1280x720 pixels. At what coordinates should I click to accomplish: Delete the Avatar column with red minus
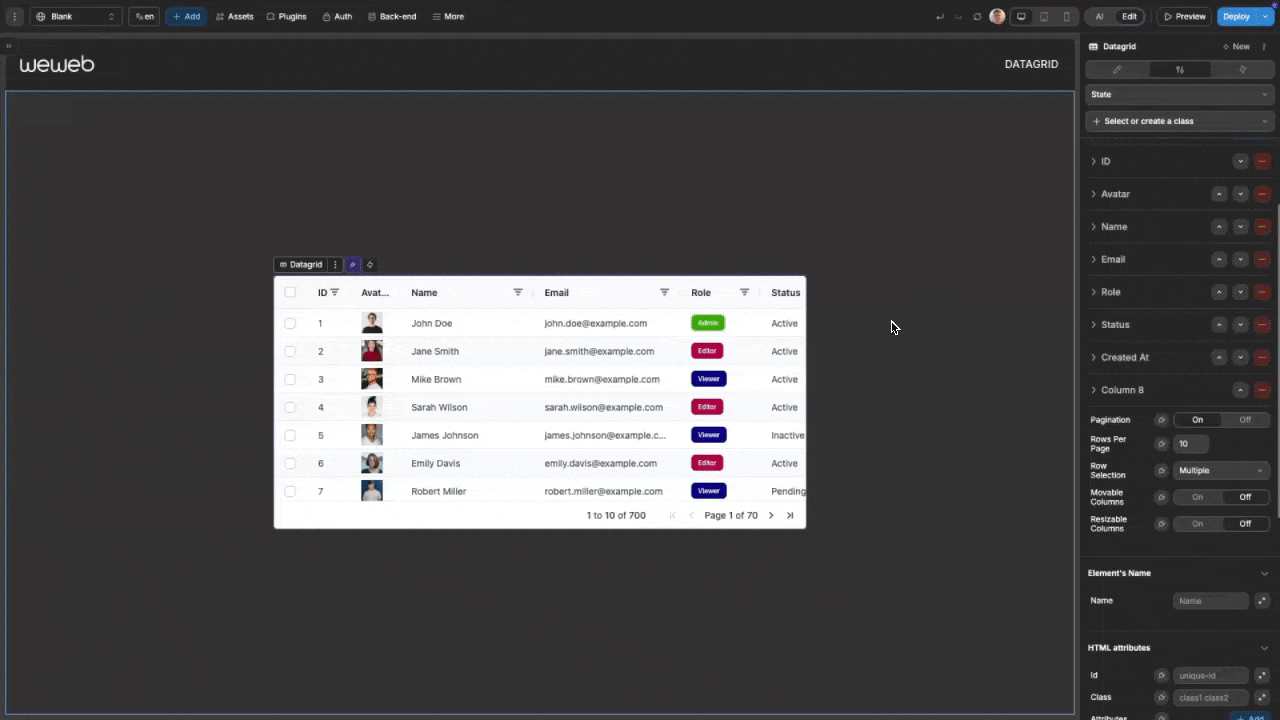1262,194
